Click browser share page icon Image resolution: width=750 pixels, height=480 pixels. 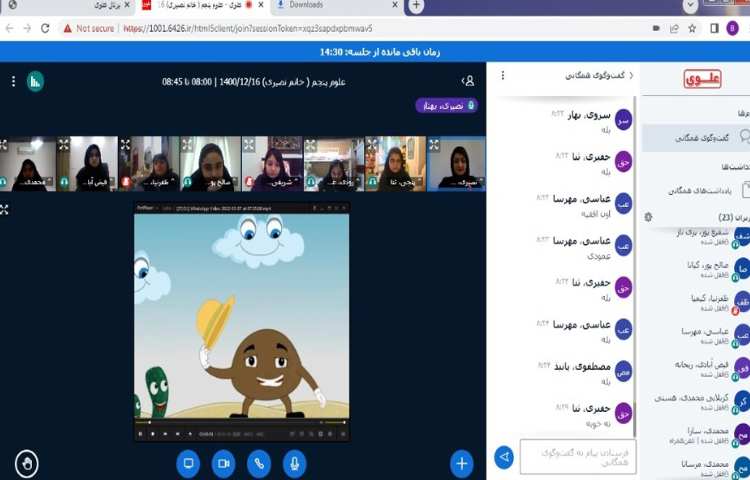pyautogui.click(x=674, y=29)
